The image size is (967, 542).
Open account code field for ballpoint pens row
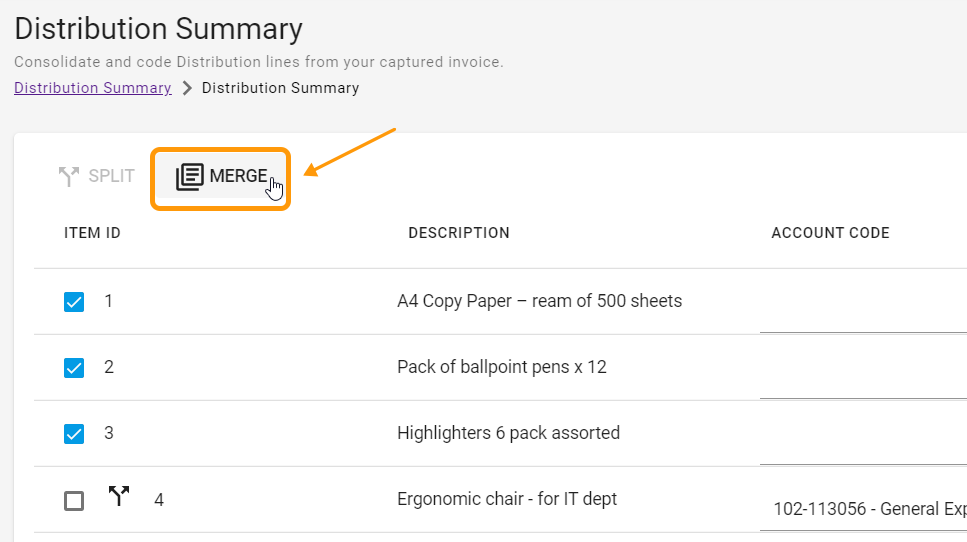click(x=863, y=368)
